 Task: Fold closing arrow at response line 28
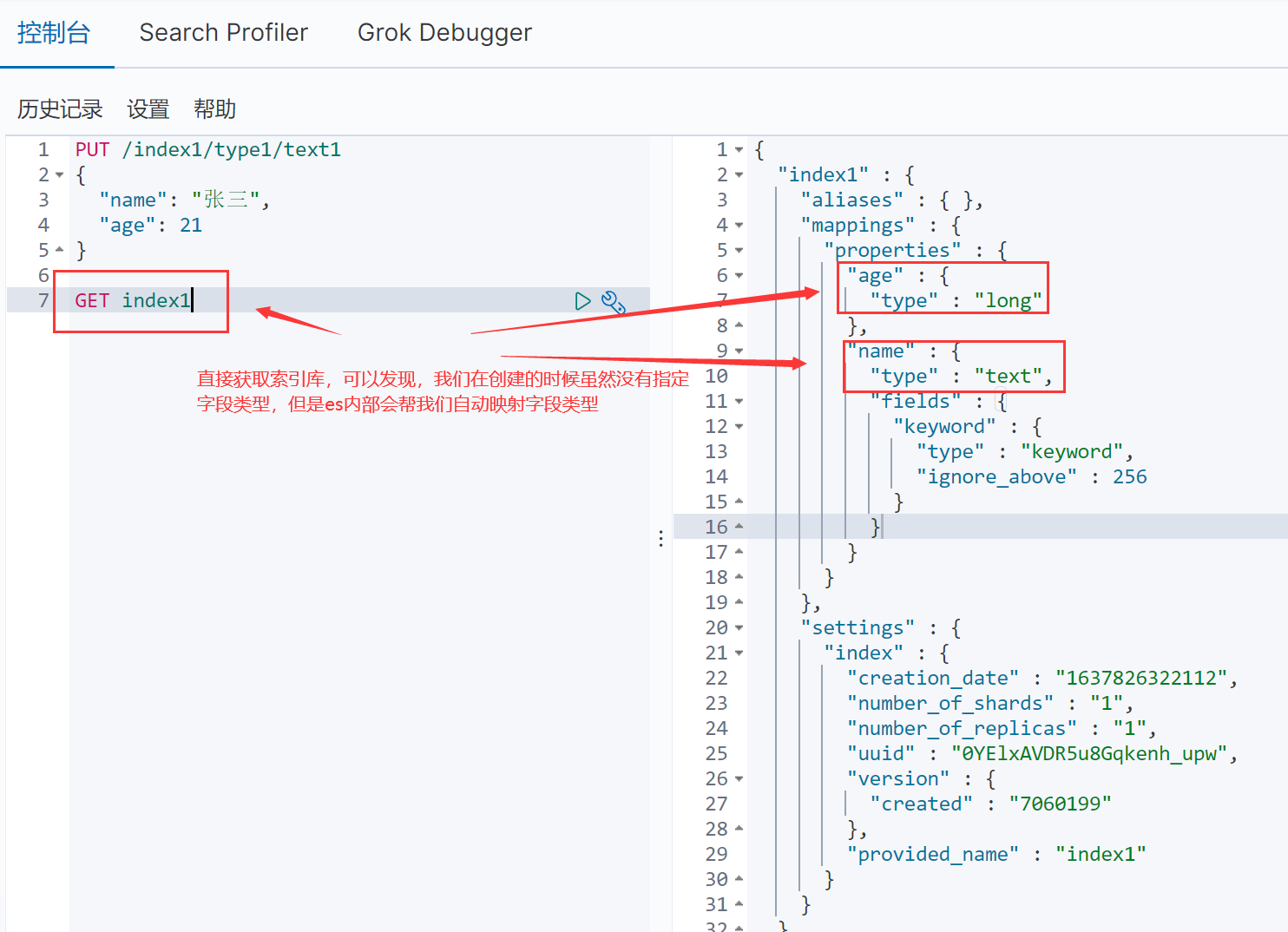click(x=739, y=830)
